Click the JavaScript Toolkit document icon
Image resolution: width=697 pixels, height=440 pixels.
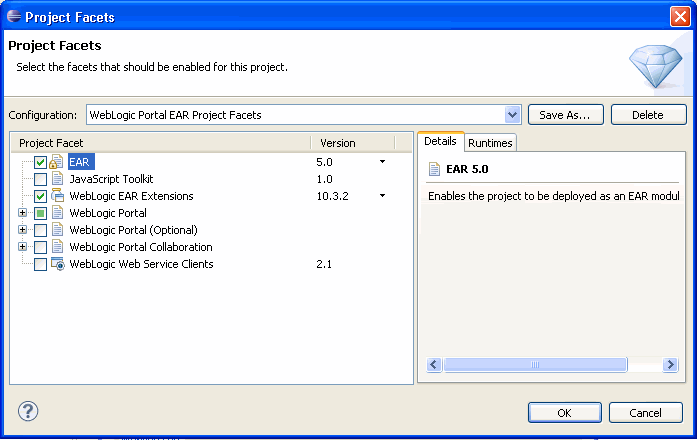click(x=57, y=179)
